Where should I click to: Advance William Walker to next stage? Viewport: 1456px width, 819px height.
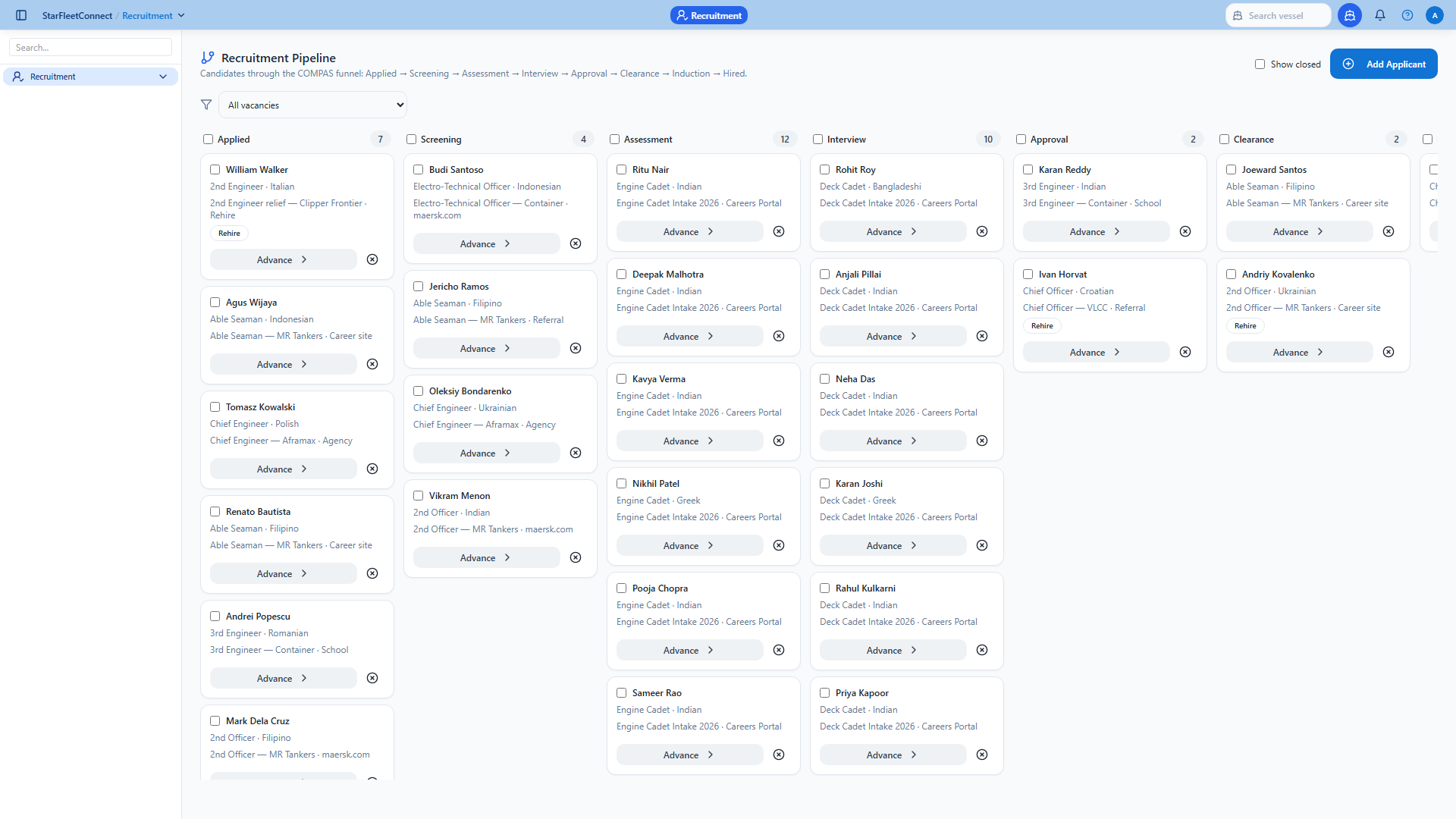click(x=283, y=259)
